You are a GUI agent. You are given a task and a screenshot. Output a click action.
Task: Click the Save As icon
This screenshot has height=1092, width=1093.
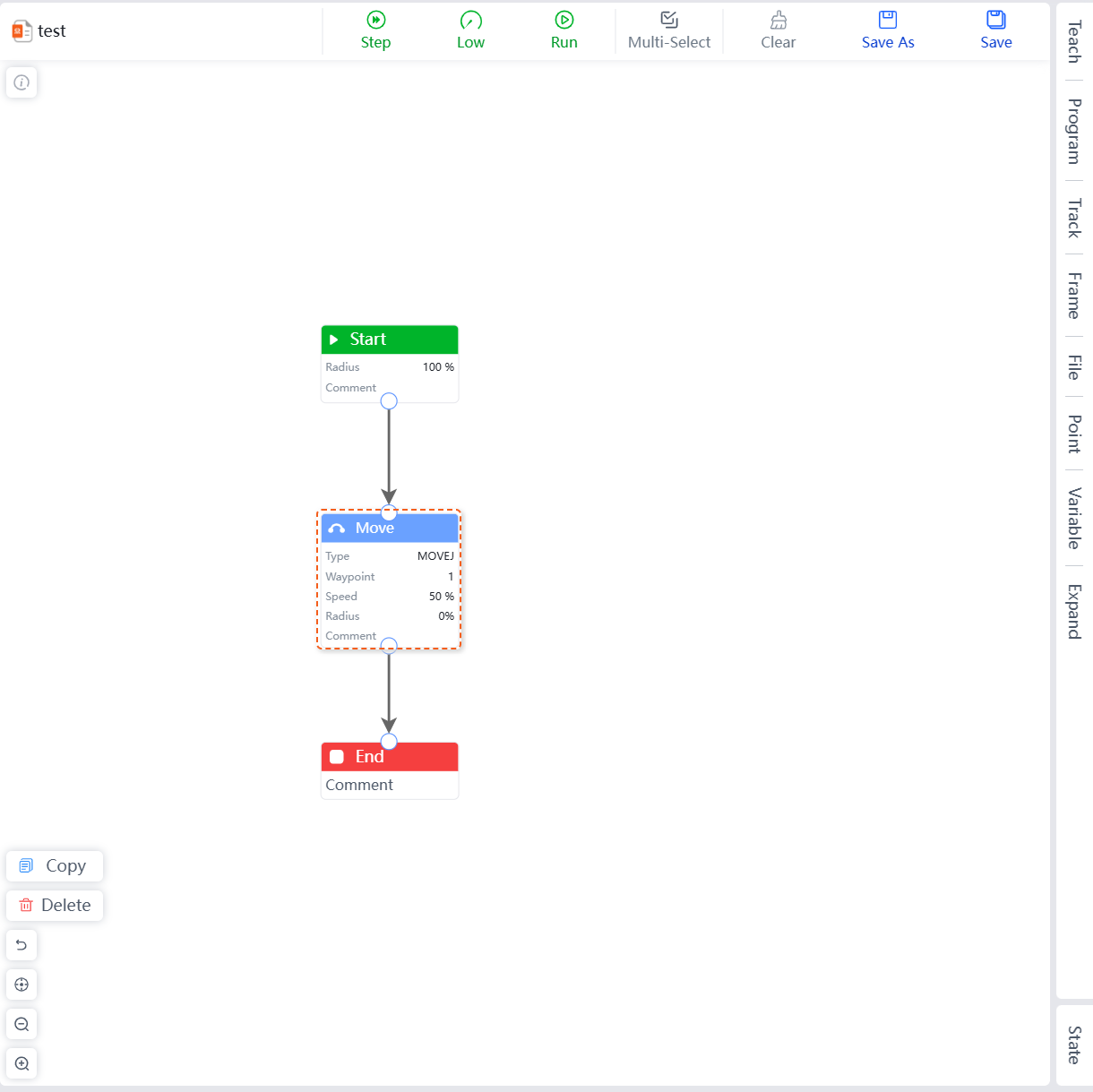(x=888, y=20)
